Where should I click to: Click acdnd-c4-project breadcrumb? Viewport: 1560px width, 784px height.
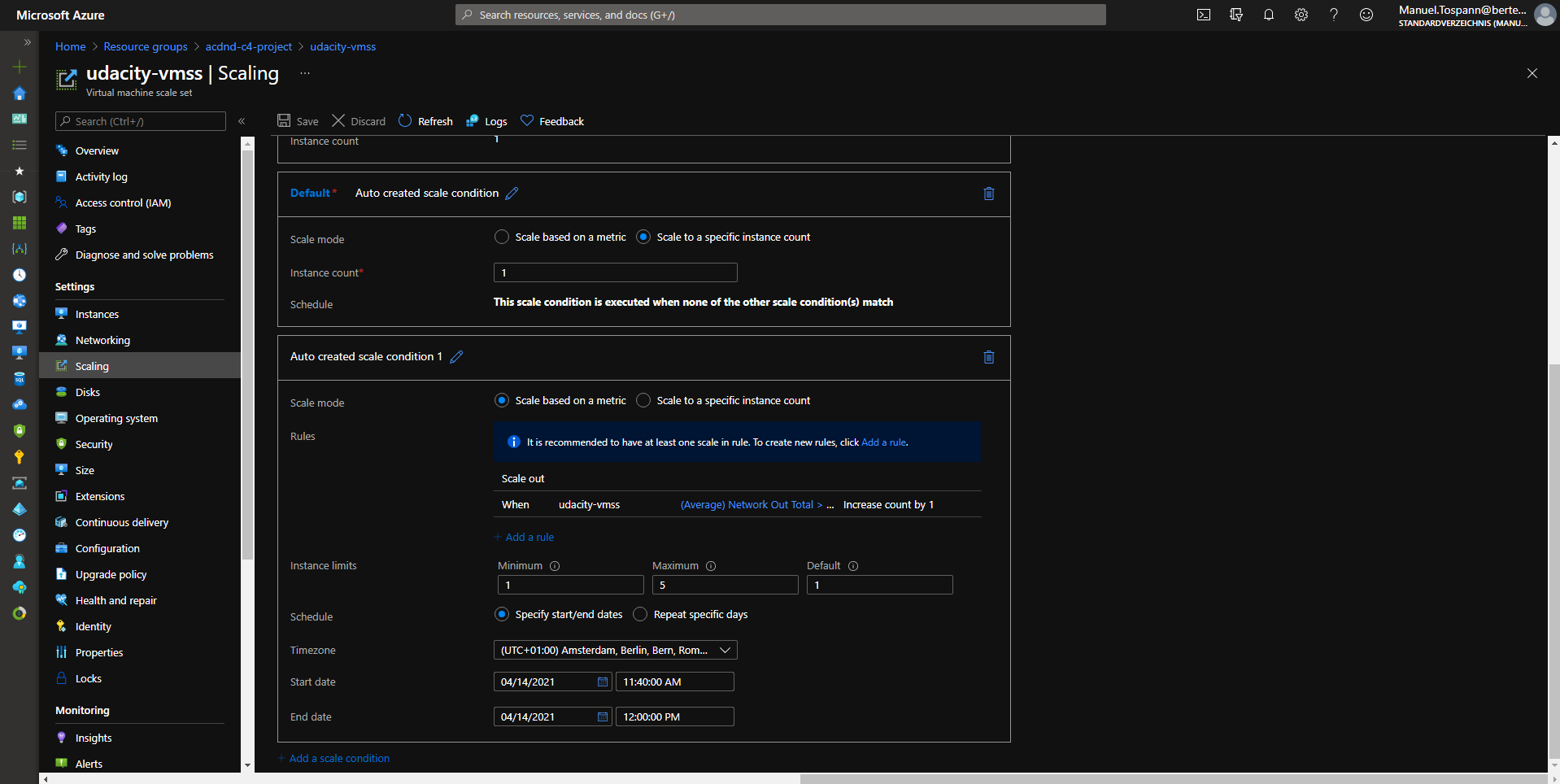pos(249,46)
